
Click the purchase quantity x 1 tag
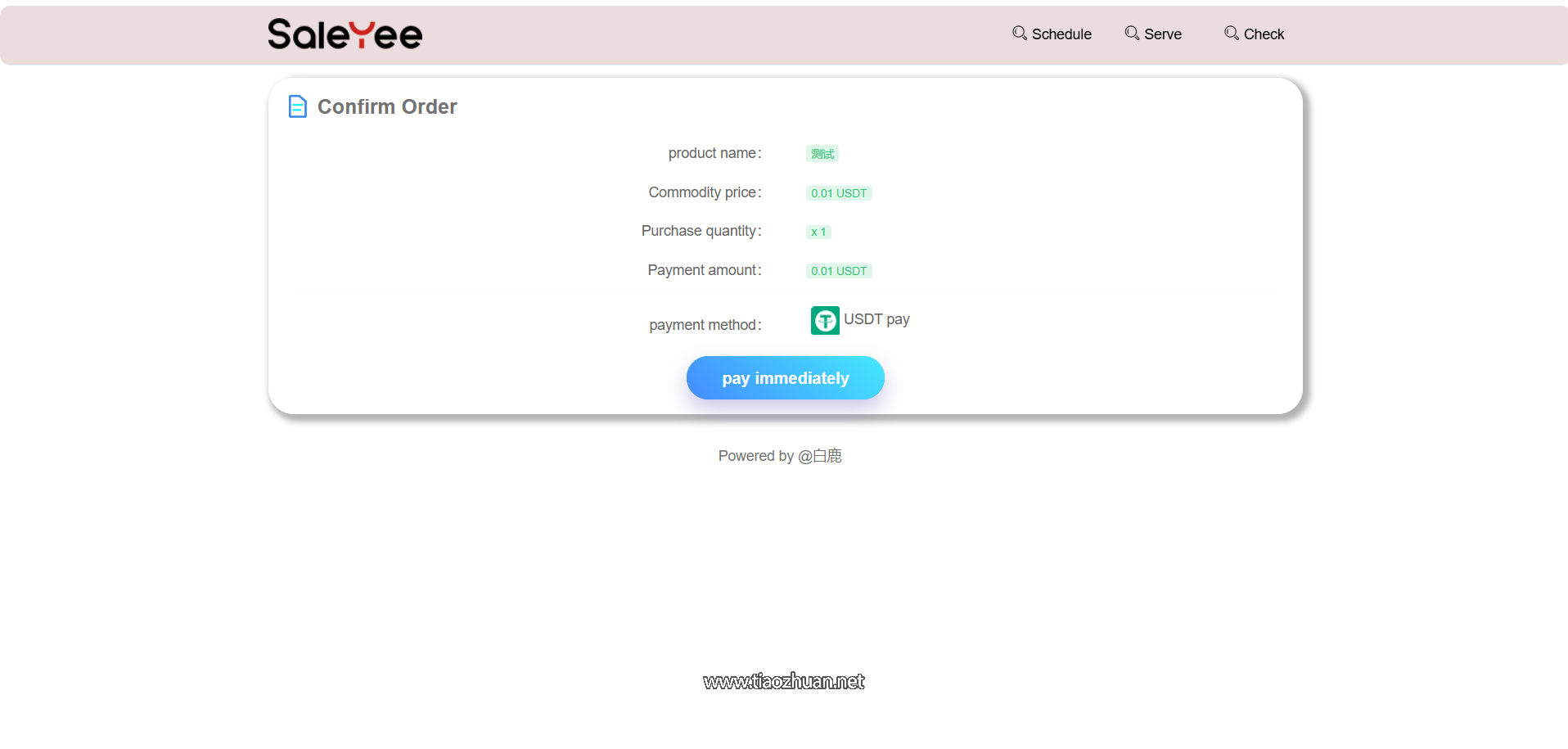pyautogui.click(x=818, y=232)
